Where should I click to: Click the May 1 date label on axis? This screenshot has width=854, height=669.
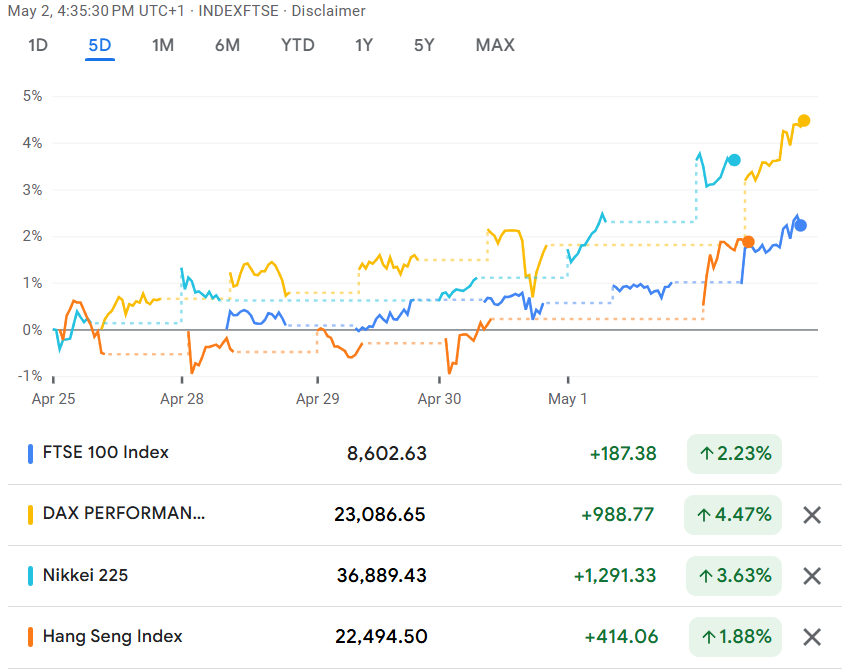pos(568,399)
